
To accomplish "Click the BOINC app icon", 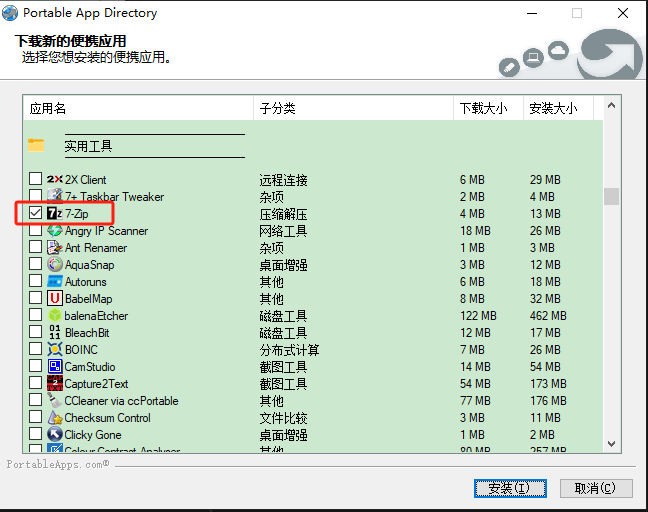I will pos(55,349).
